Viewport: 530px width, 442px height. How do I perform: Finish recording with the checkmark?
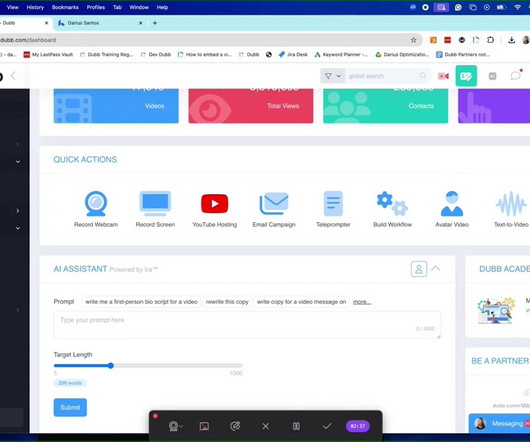(327, 426)
